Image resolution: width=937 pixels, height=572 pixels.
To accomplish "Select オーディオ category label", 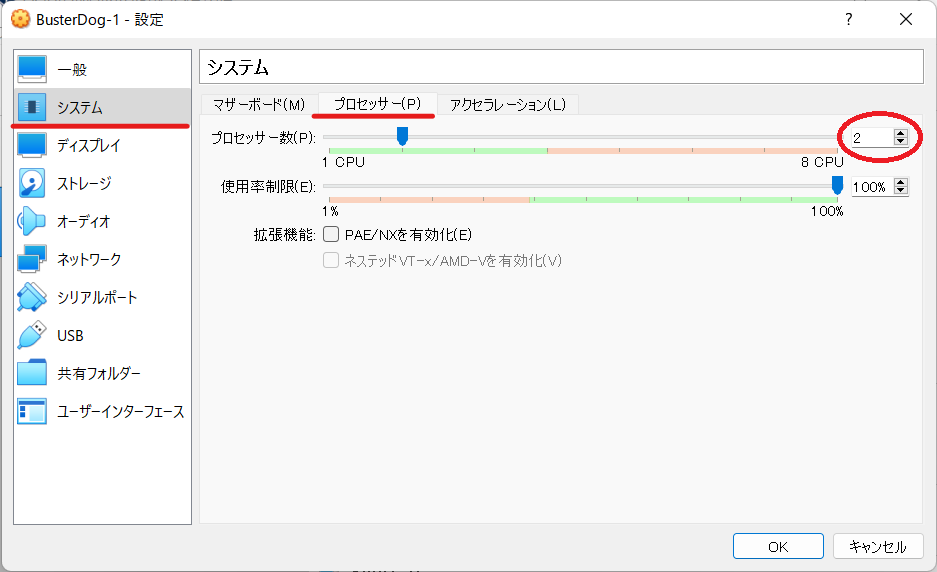I will pyautogui.click(x=84, y=222).
